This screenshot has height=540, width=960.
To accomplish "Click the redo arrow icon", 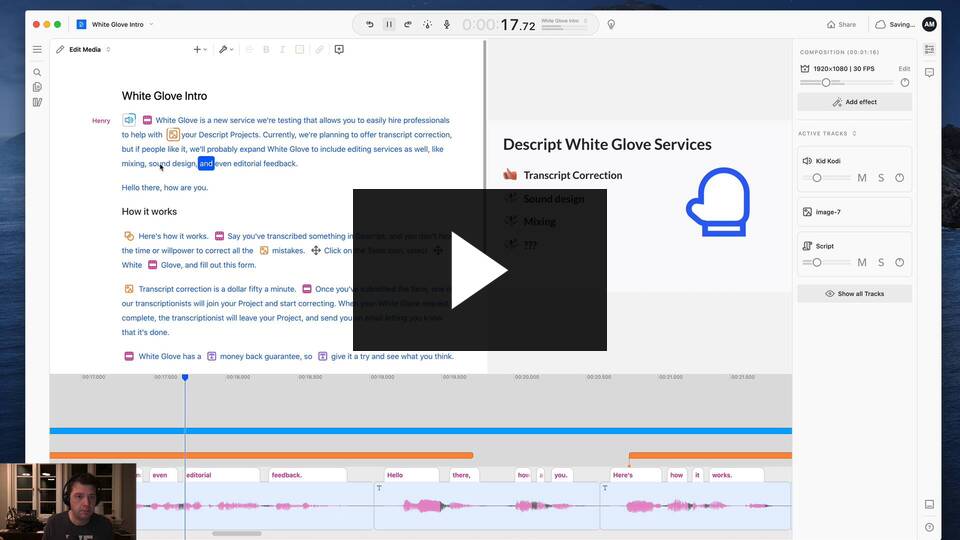I will tap(408, 24).
